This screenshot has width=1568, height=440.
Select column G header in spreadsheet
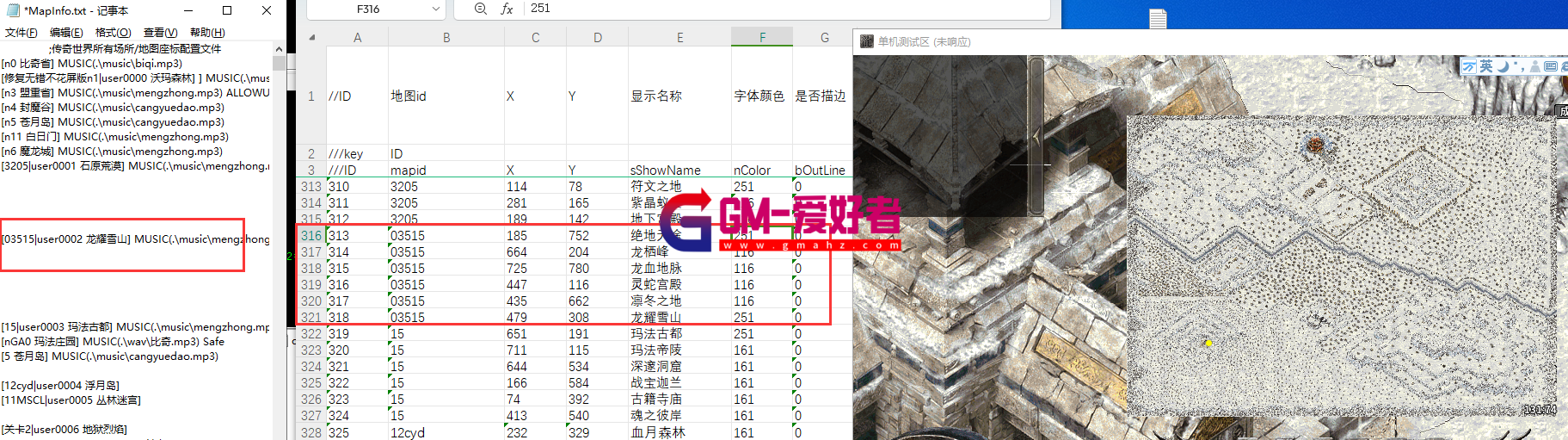(824, 37)
